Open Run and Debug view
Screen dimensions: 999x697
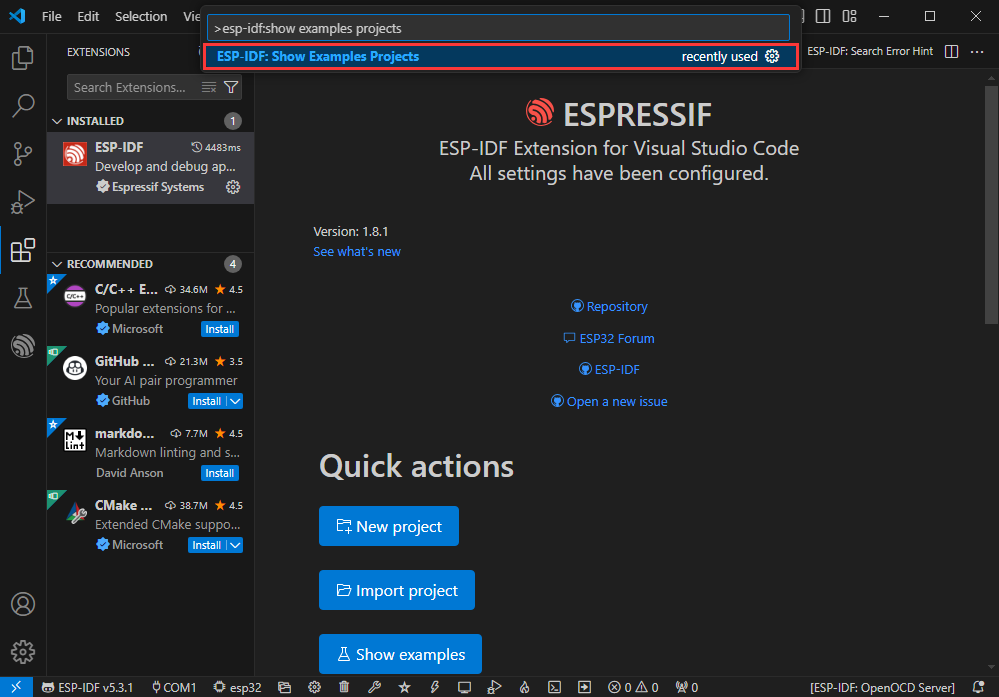click(22, 202)
